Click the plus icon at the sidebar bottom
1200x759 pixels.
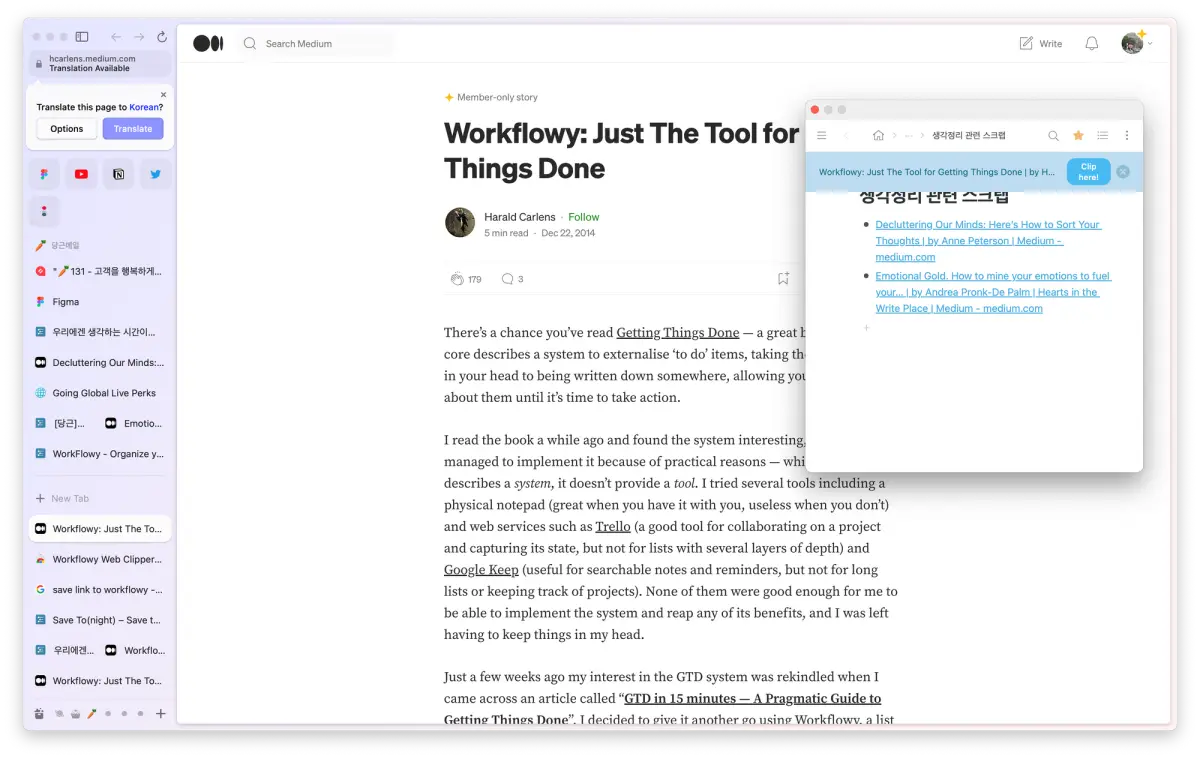(160, 714)
